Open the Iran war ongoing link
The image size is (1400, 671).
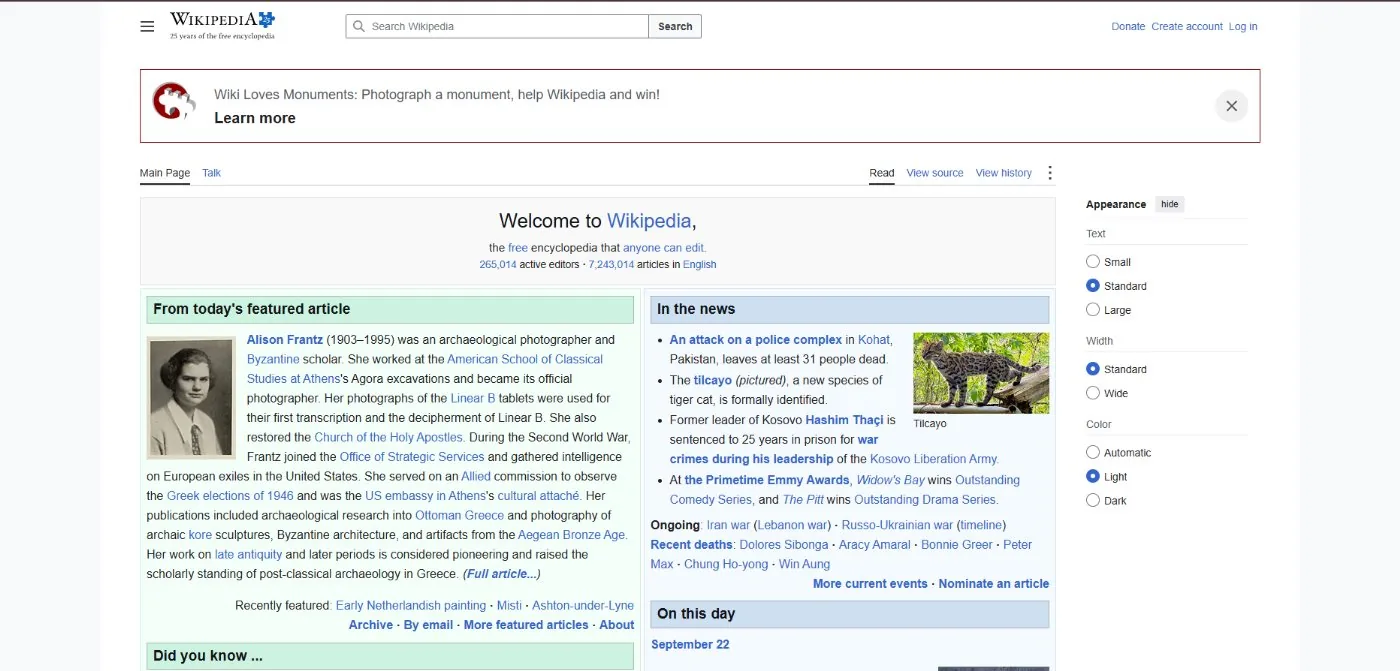tap(728, 525)
